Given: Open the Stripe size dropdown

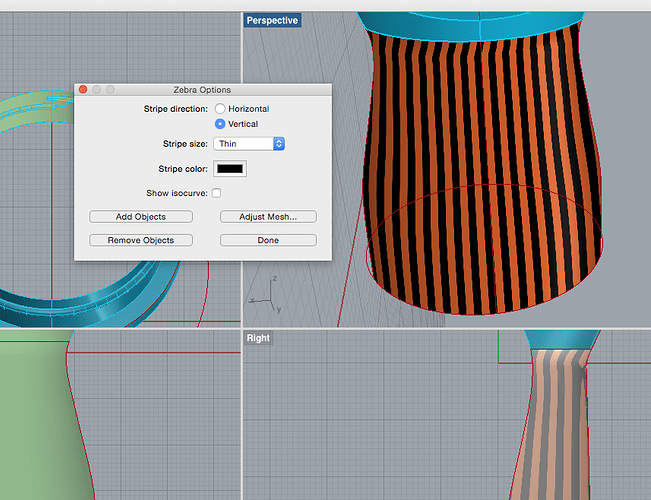Looking at the screenshot, I should [250, 144].
